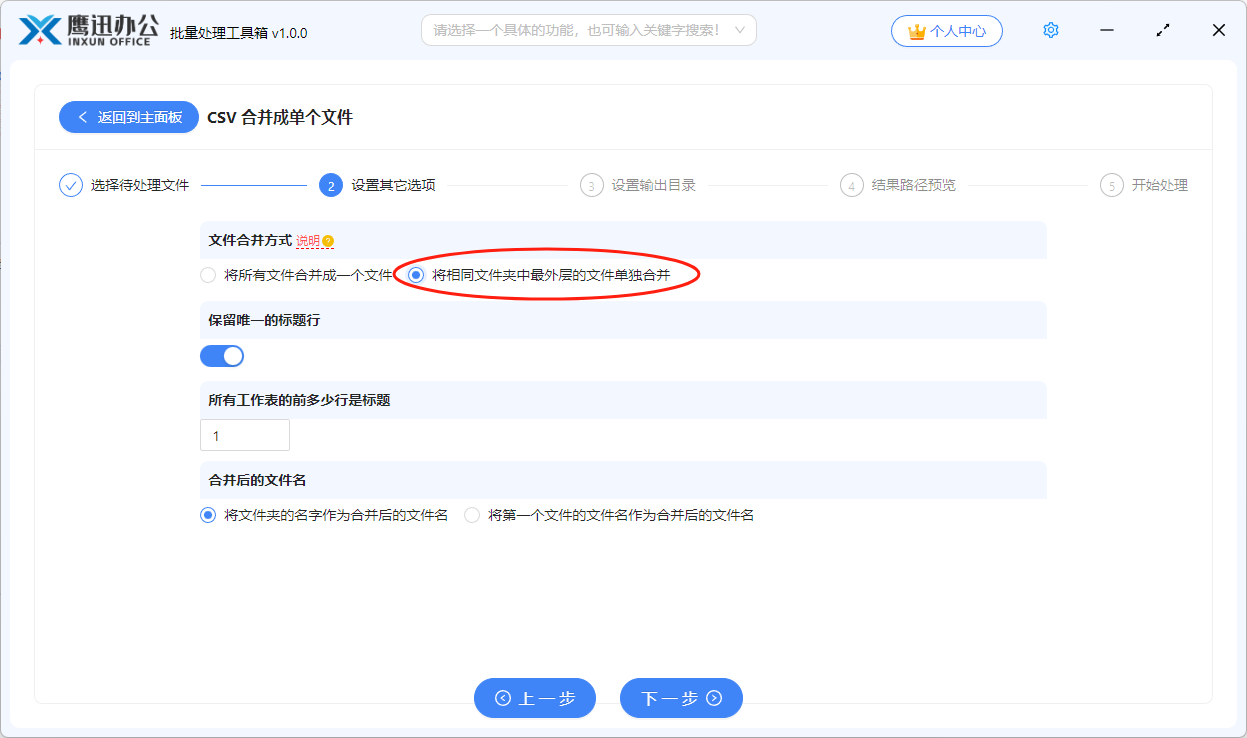The width and height of the screenshot is (1247, 738).
Task: Click the checkmark icon on 选择待处理文件 step
Action: 69,184
